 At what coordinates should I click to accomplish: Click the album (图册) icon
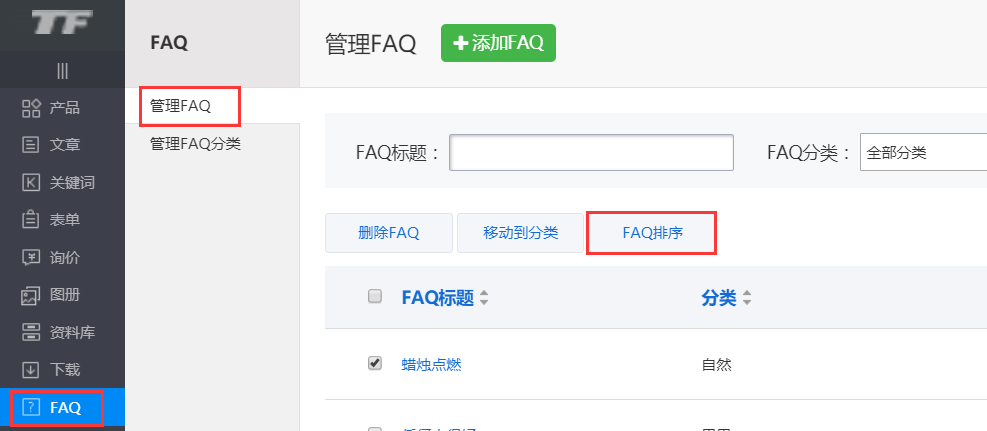[30, 295]
